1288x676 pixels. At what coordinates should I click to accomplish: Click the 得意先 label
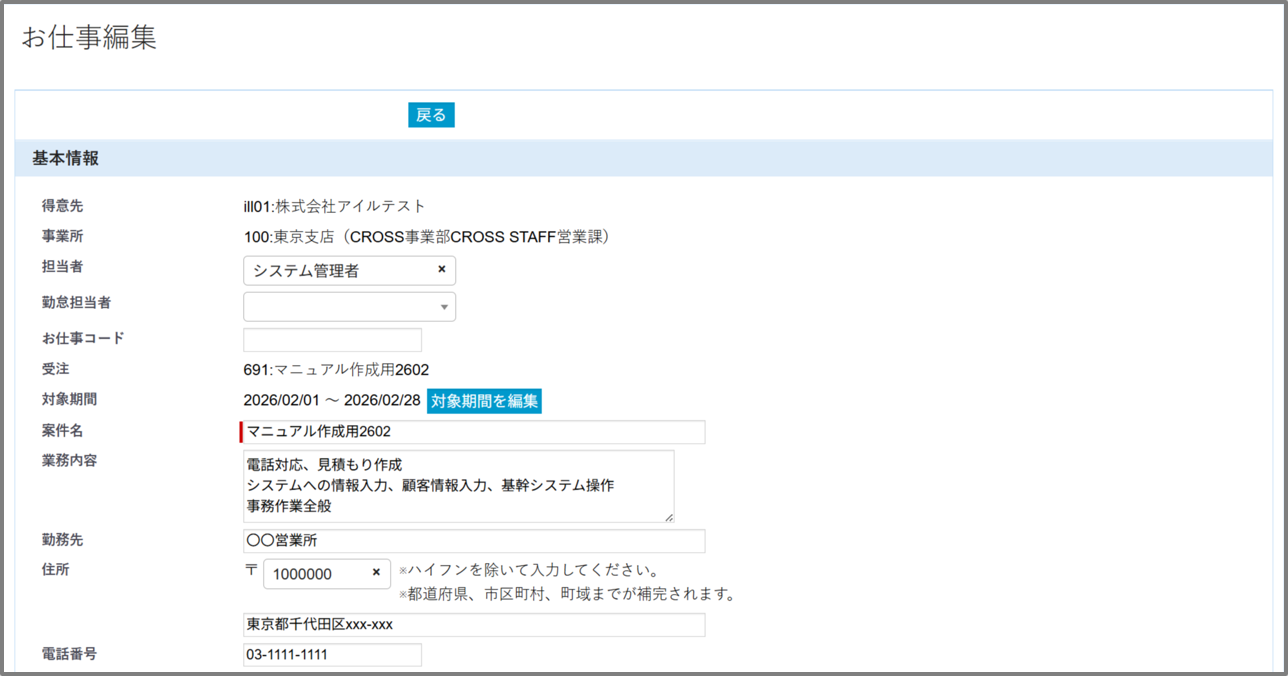pos(62,205)
